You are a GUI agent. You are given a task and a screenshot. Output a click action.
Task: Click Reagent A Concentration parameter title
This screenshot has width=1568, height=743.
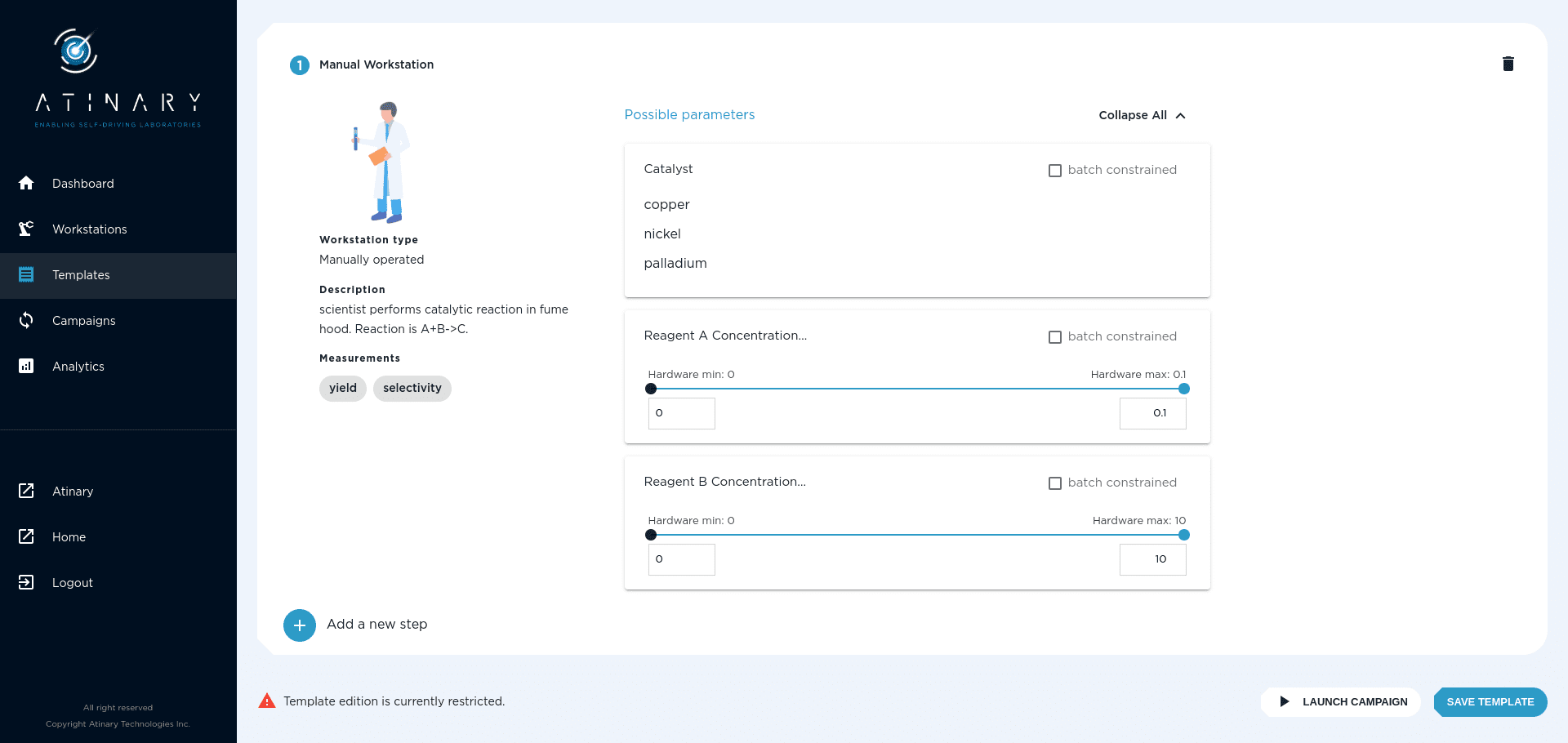(725, 336)
